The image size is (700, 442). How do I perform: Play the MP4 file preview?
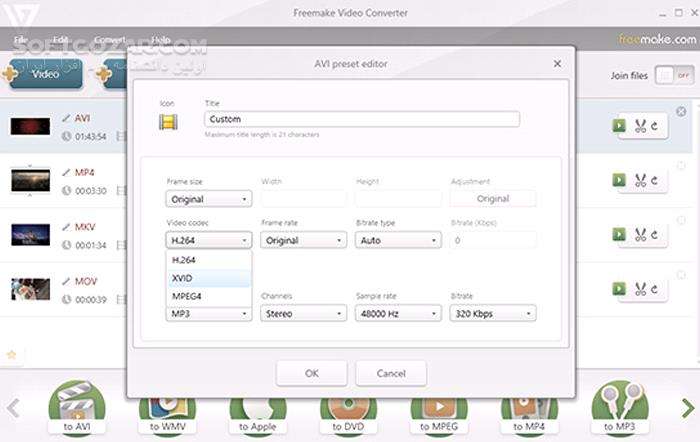pyautogui.click(x=619, y=180)
